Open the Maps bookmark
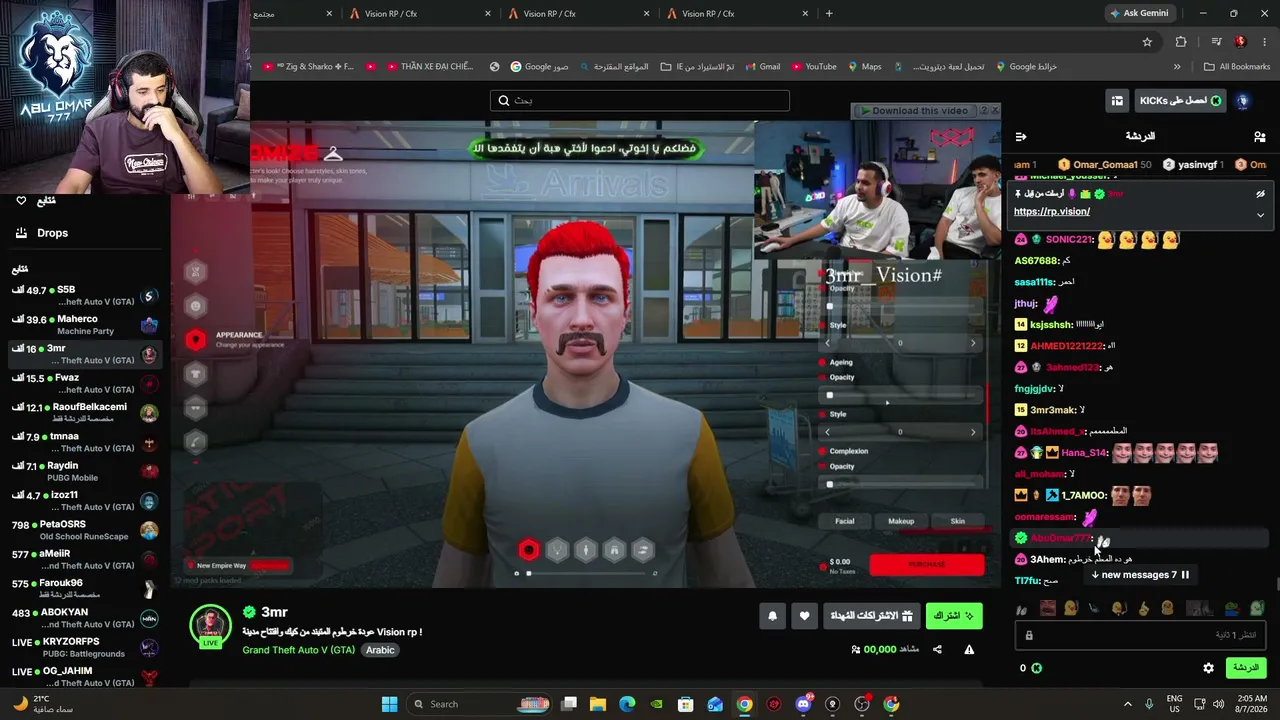The height and width of the screenshot is (720, 1280). (864, 67)
